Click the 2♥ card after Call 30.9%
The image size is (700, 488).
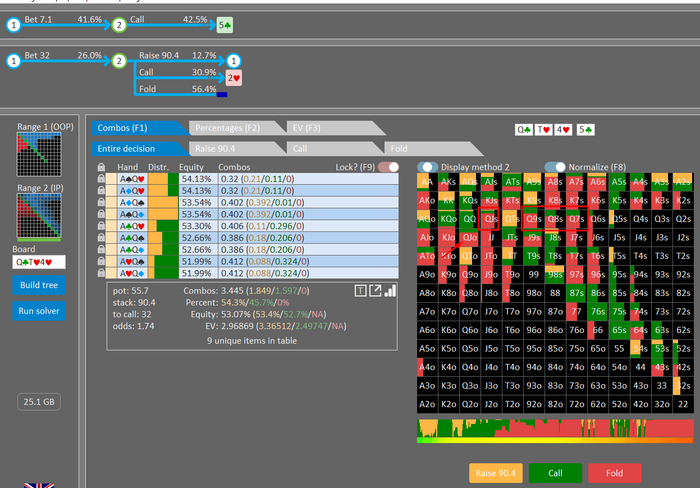(233, 78)
